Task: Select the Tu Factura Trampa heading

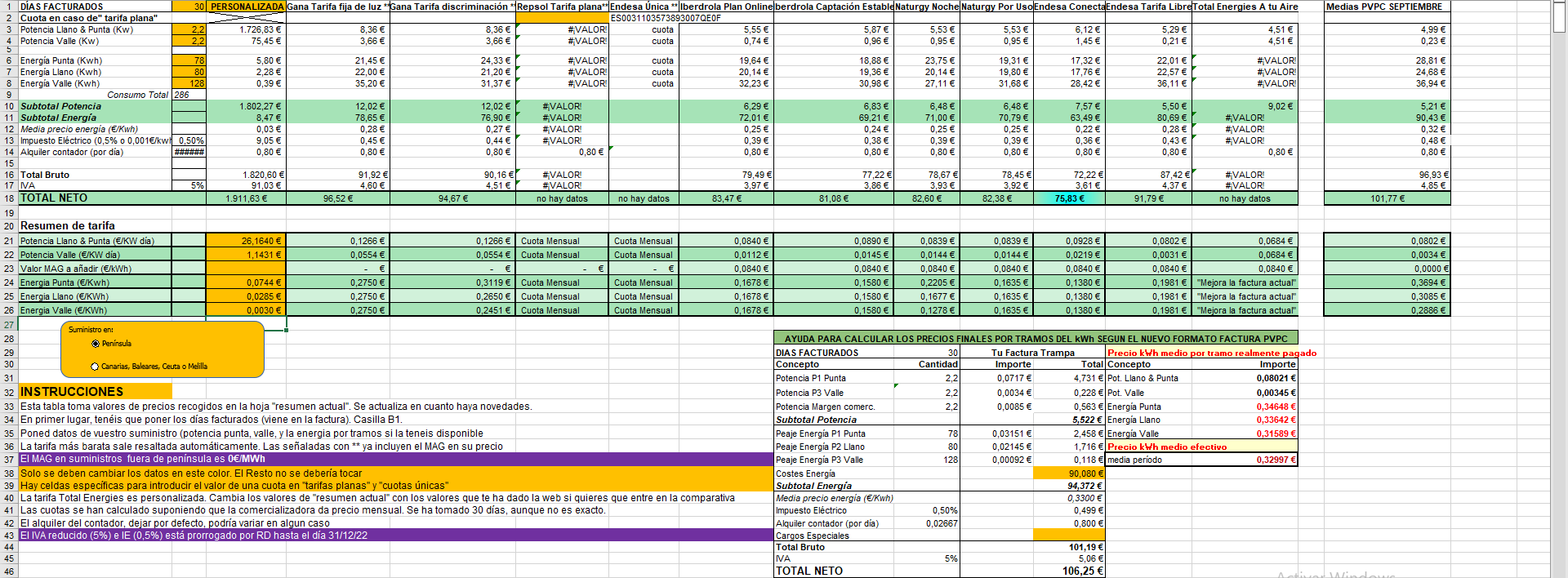Action: pyautogui.click(x=1033, y=353)
